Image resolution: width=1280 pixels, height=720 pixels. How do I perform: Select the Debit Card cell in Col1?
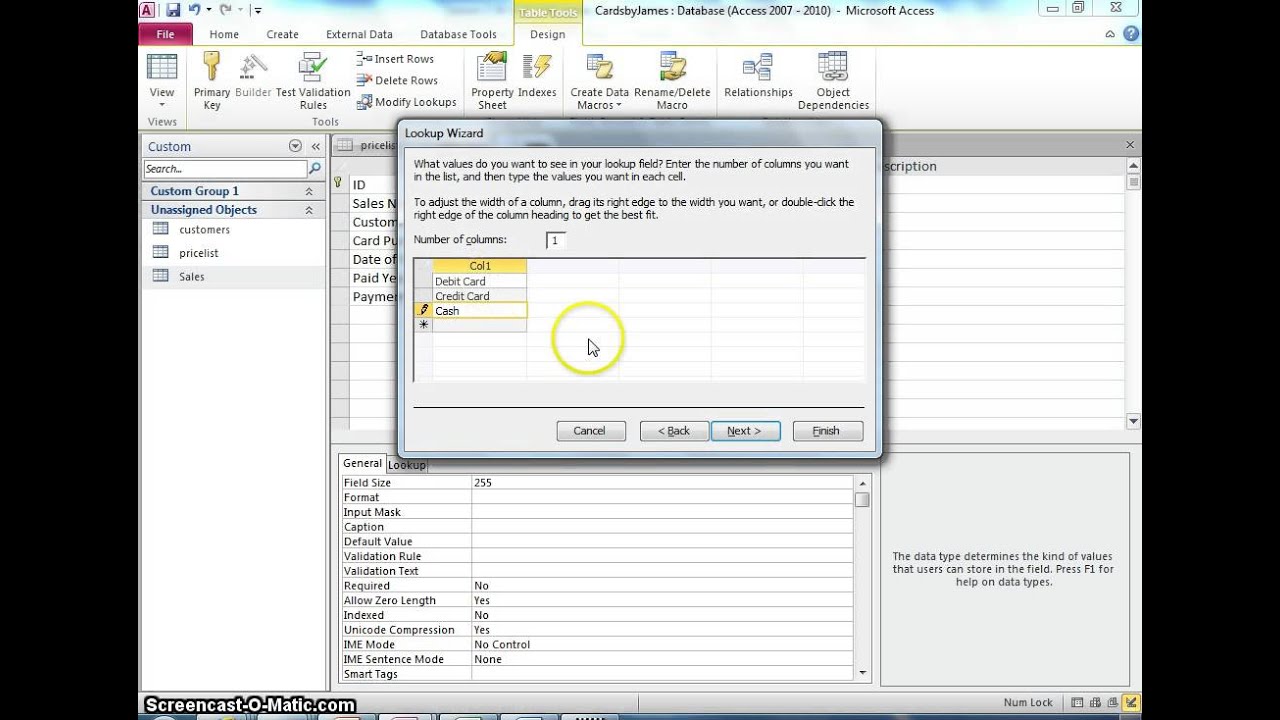pos(480,282)
